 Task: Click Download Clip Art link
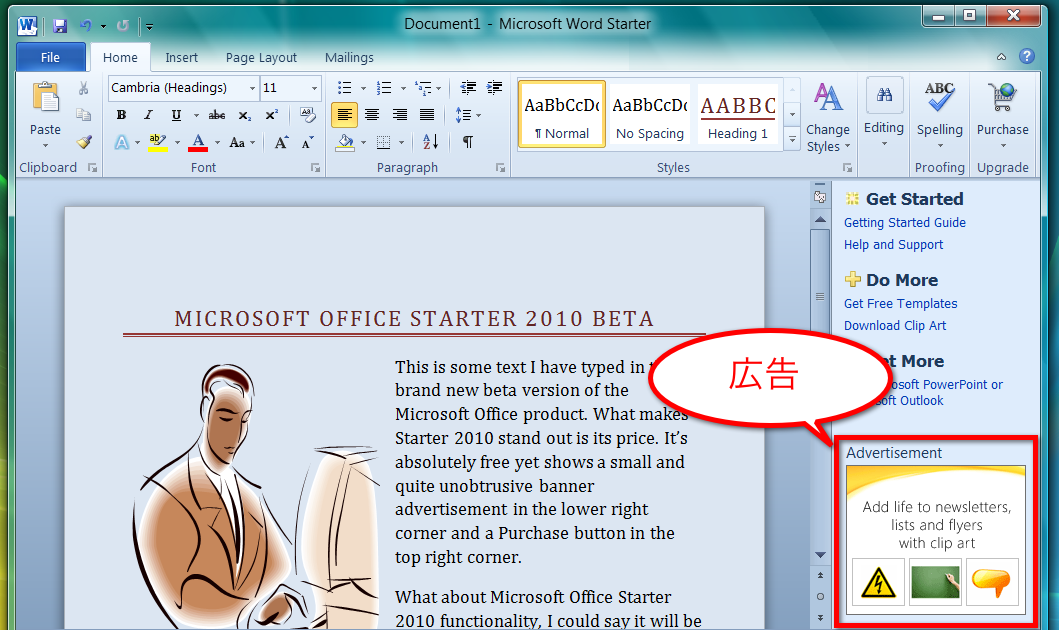point(895,326)
